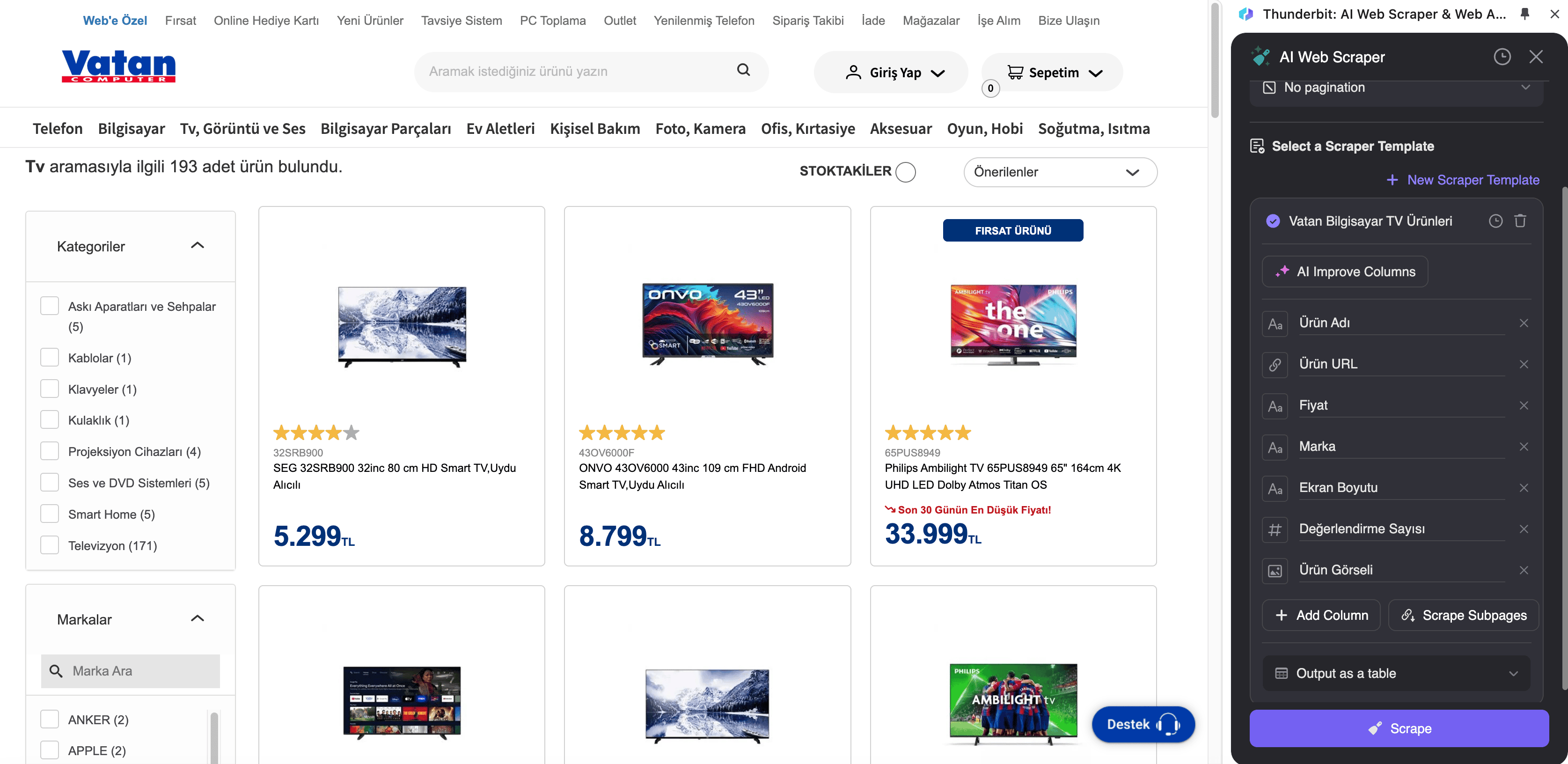Open the Outlet top menu link
The width and height of the screenshot is (1568, 764).
[619, 21]
